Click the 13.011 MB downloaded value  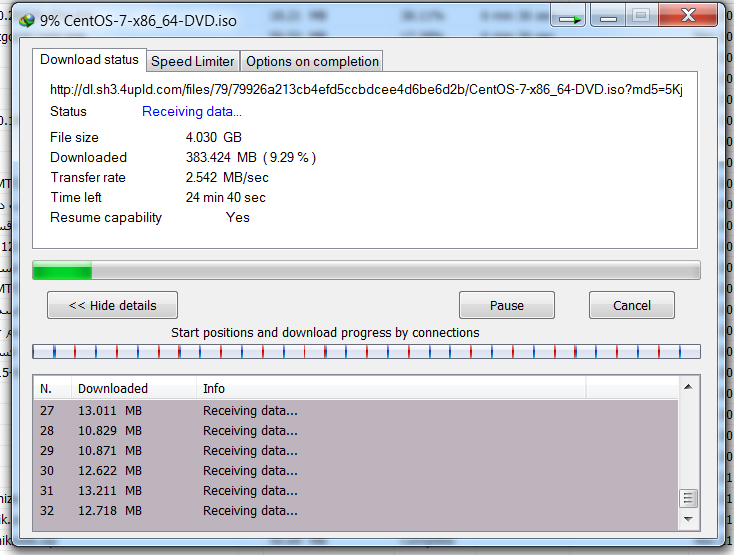(x=110, y=410)
